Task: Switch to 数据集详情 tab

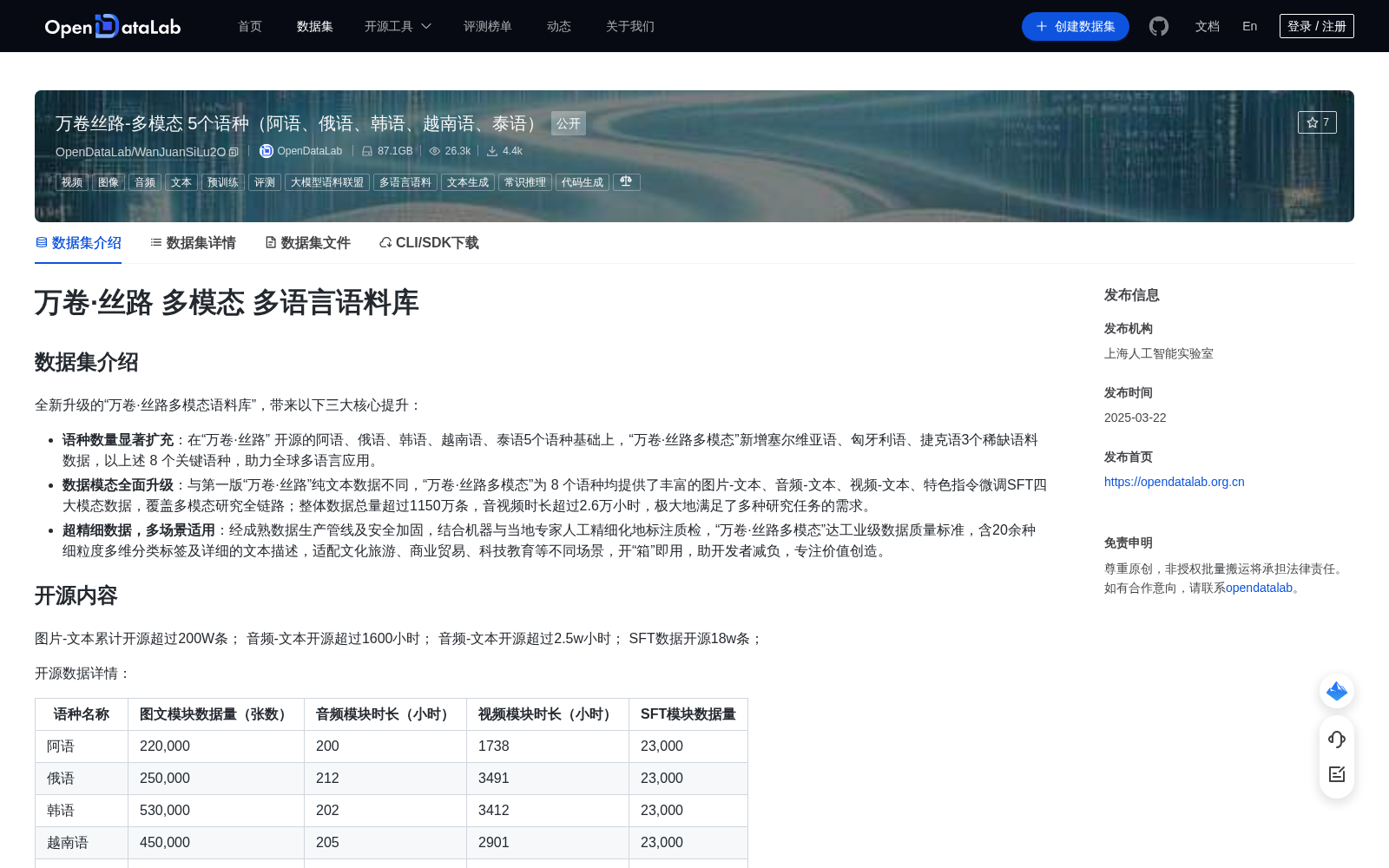Action: (x=193, y=243)
